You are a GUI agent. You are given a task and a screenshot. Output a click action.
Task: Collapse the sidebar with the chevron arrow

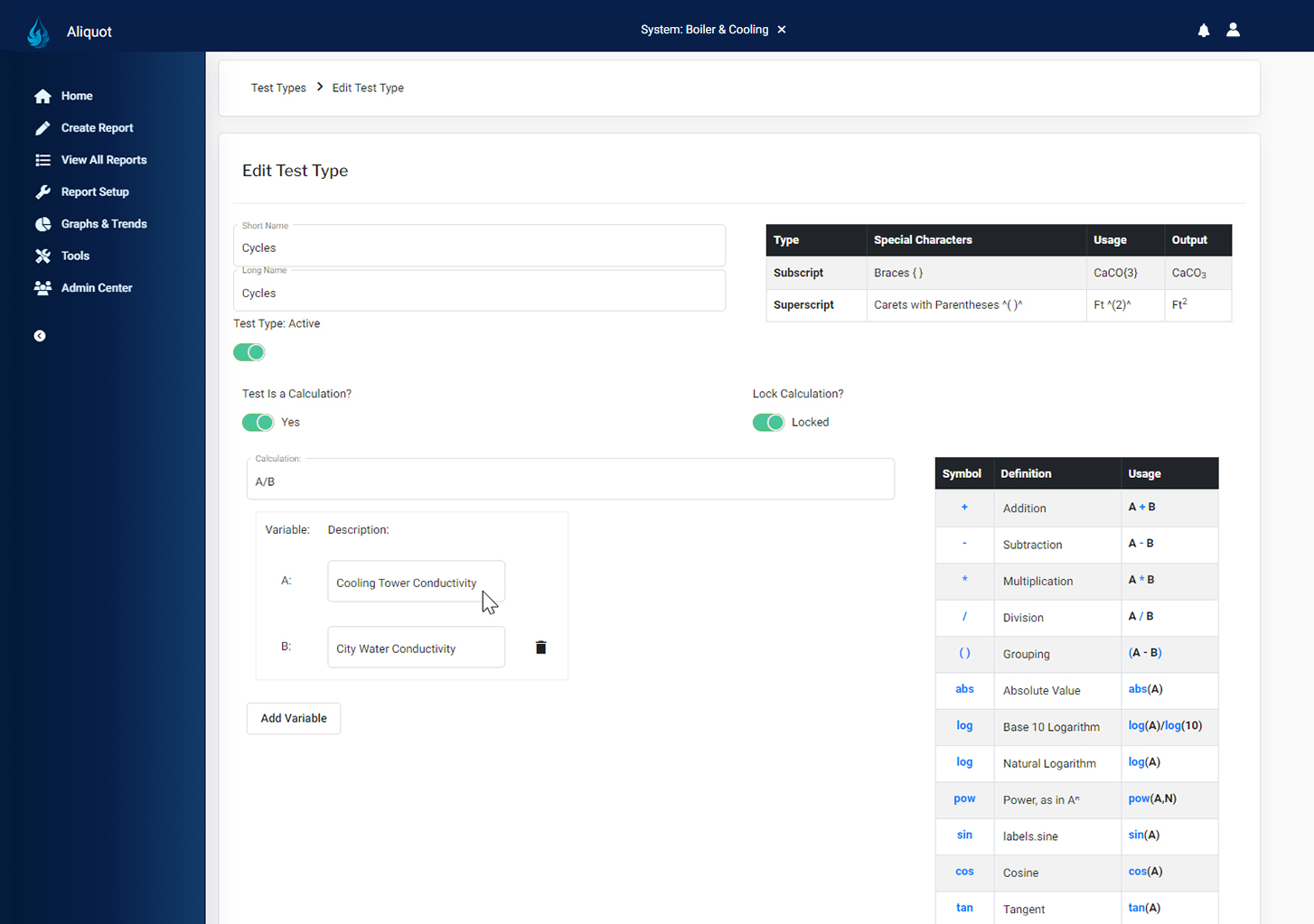(40, 335)
